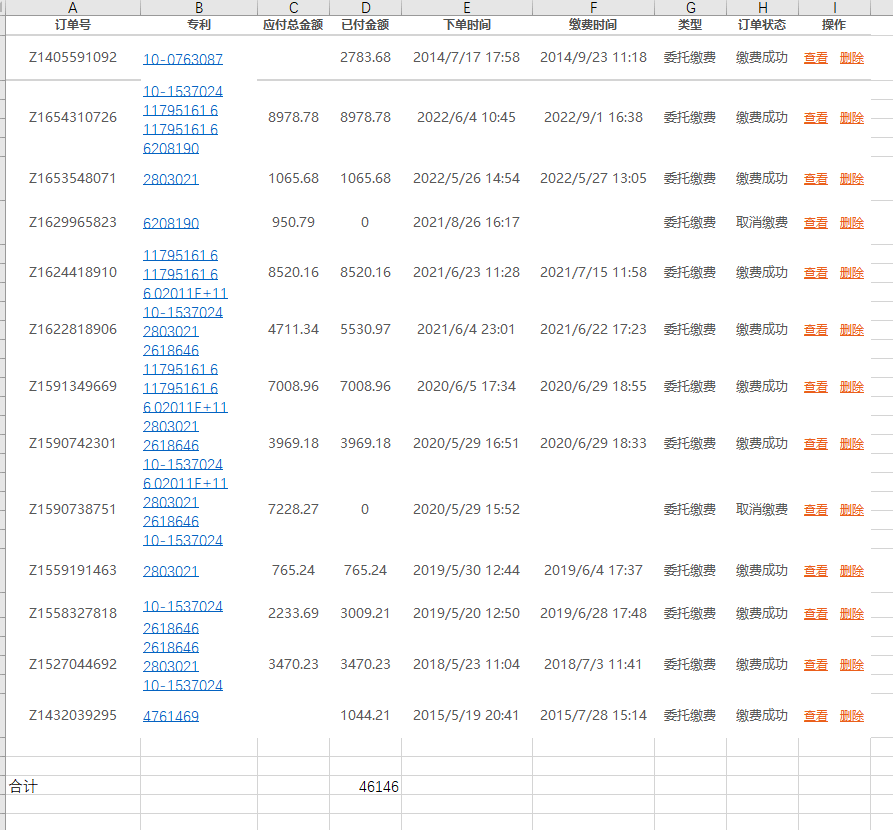Select paid amount cell 2783.68
Screen dimensions: 893x830
(x=366, y=58)
